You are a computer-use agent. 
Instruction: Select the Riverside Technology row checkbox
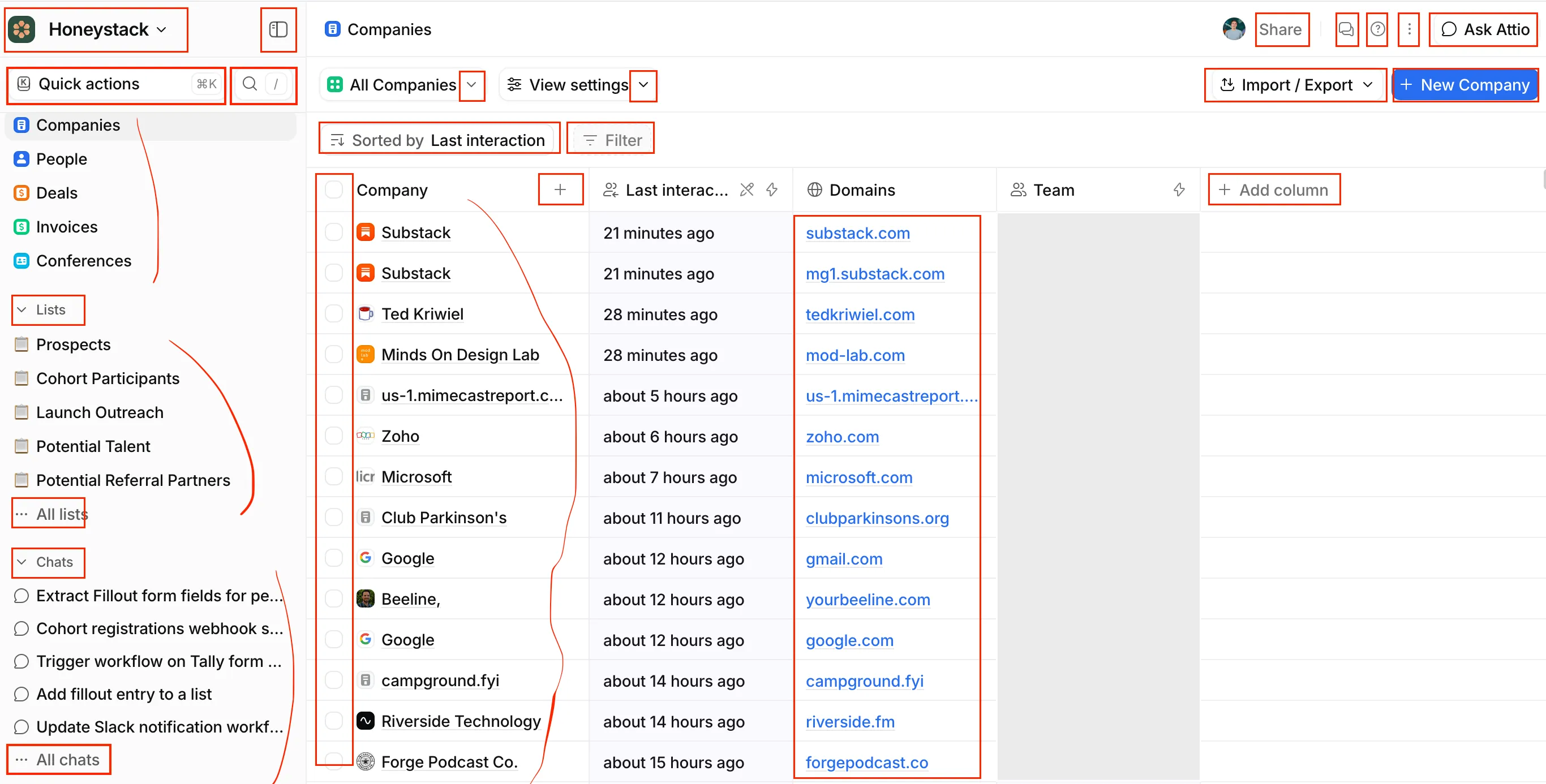pyautogui.click(x=334, y=721)
